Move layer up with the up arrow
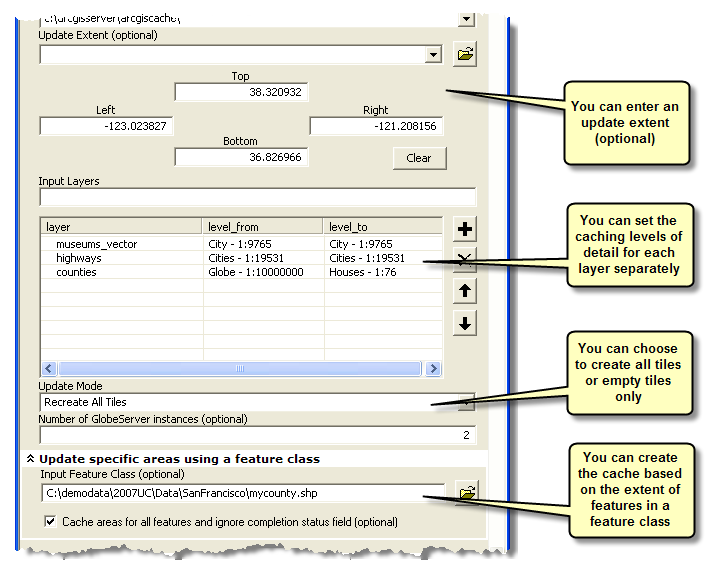The height and width of the screenshot is (571, 715). coord(465,291)
